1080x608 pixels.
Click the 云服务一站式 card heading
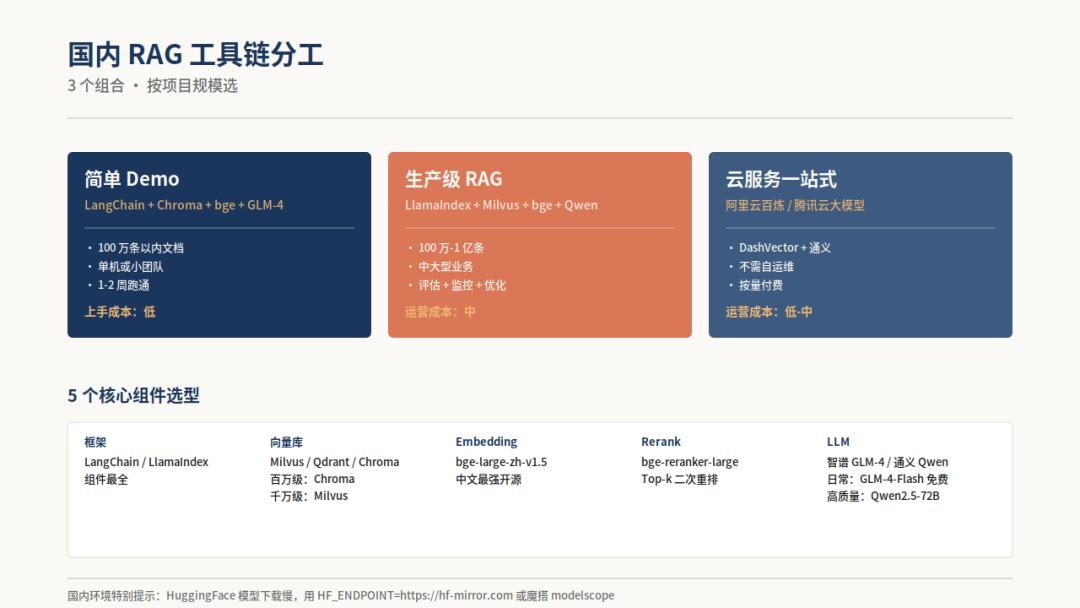pyautogui.click(x=781, y=179)
